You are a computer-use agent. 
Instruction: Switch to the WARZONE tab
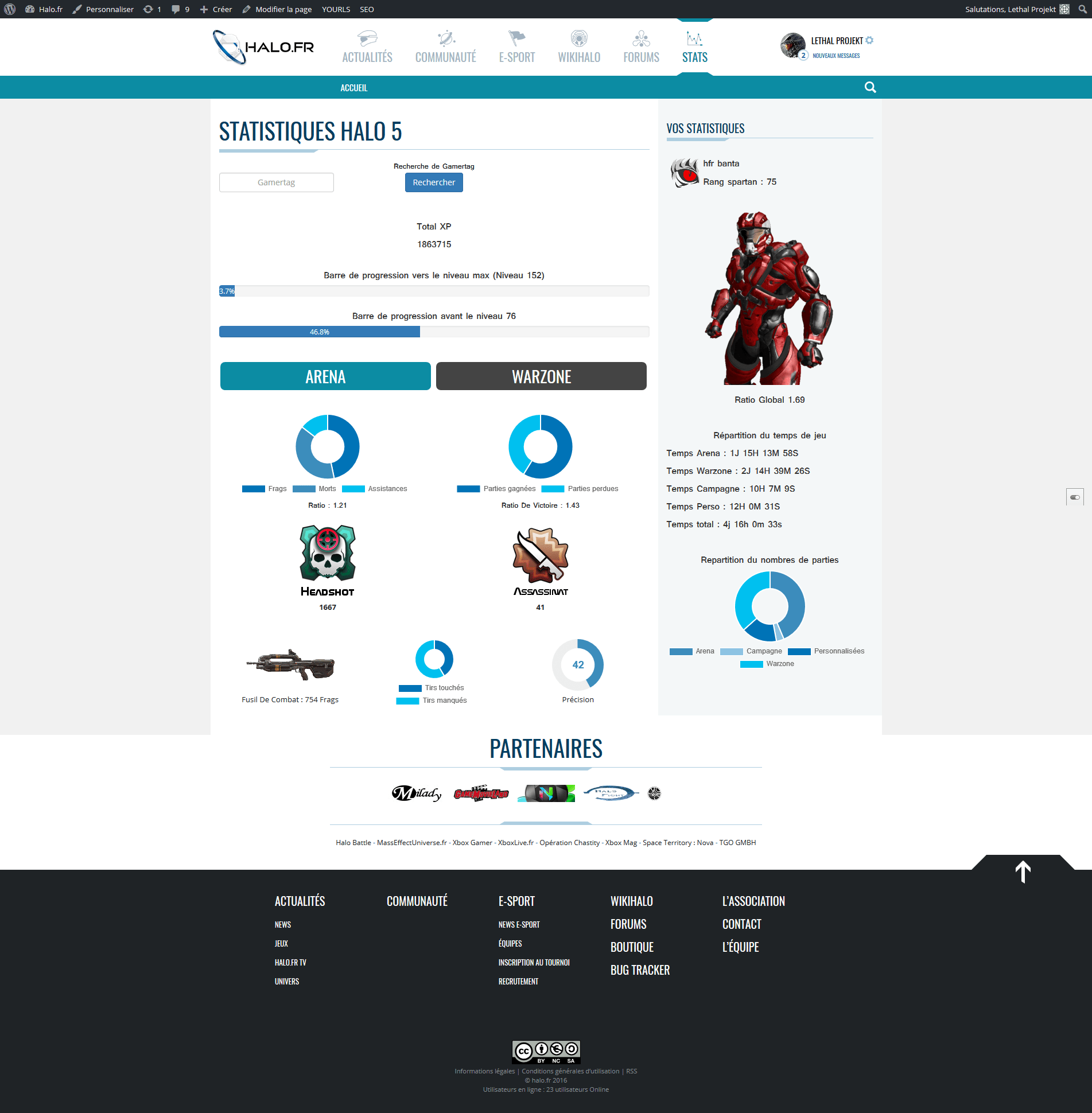click(x=541, y=376)
